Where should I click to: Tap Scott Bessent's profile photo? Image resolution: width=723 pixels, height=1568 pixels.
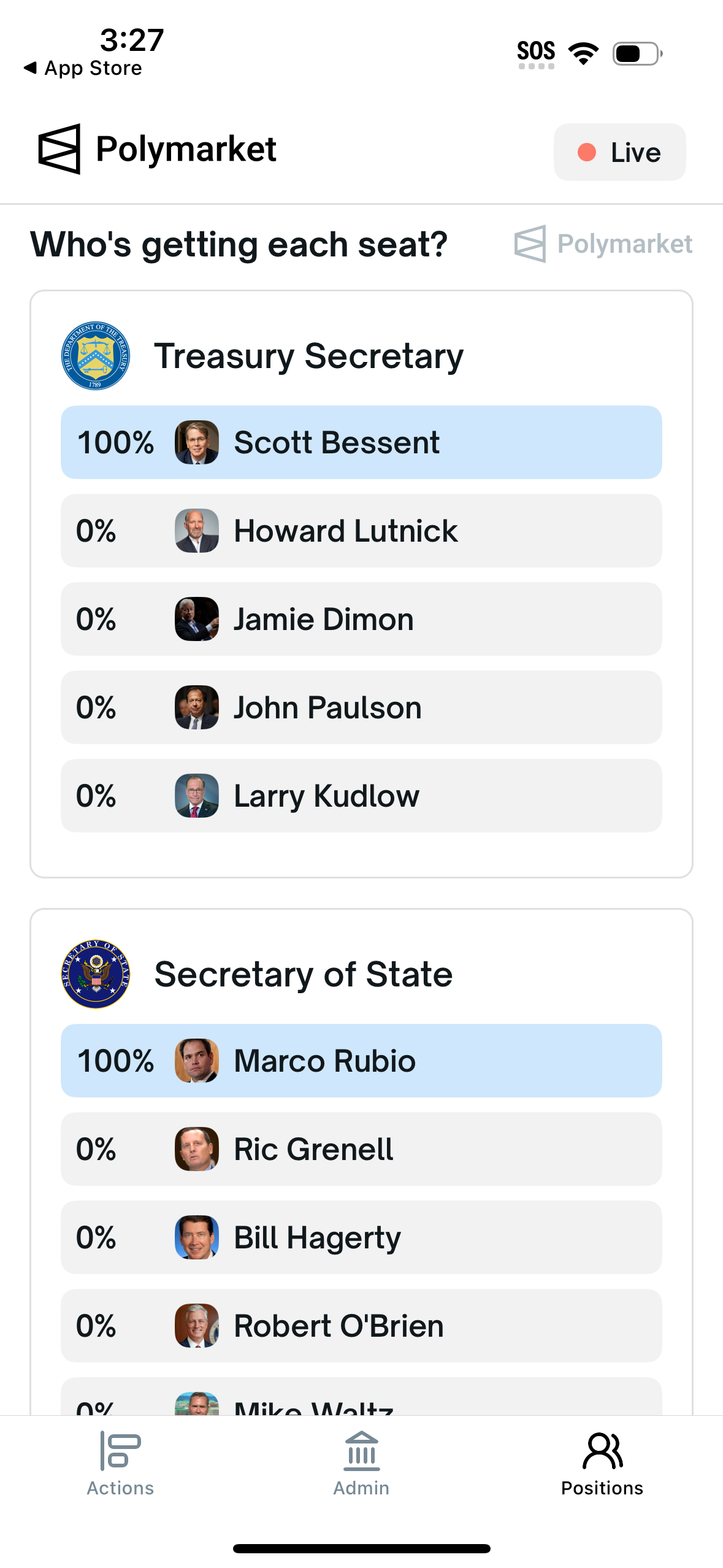click(197, 442)
